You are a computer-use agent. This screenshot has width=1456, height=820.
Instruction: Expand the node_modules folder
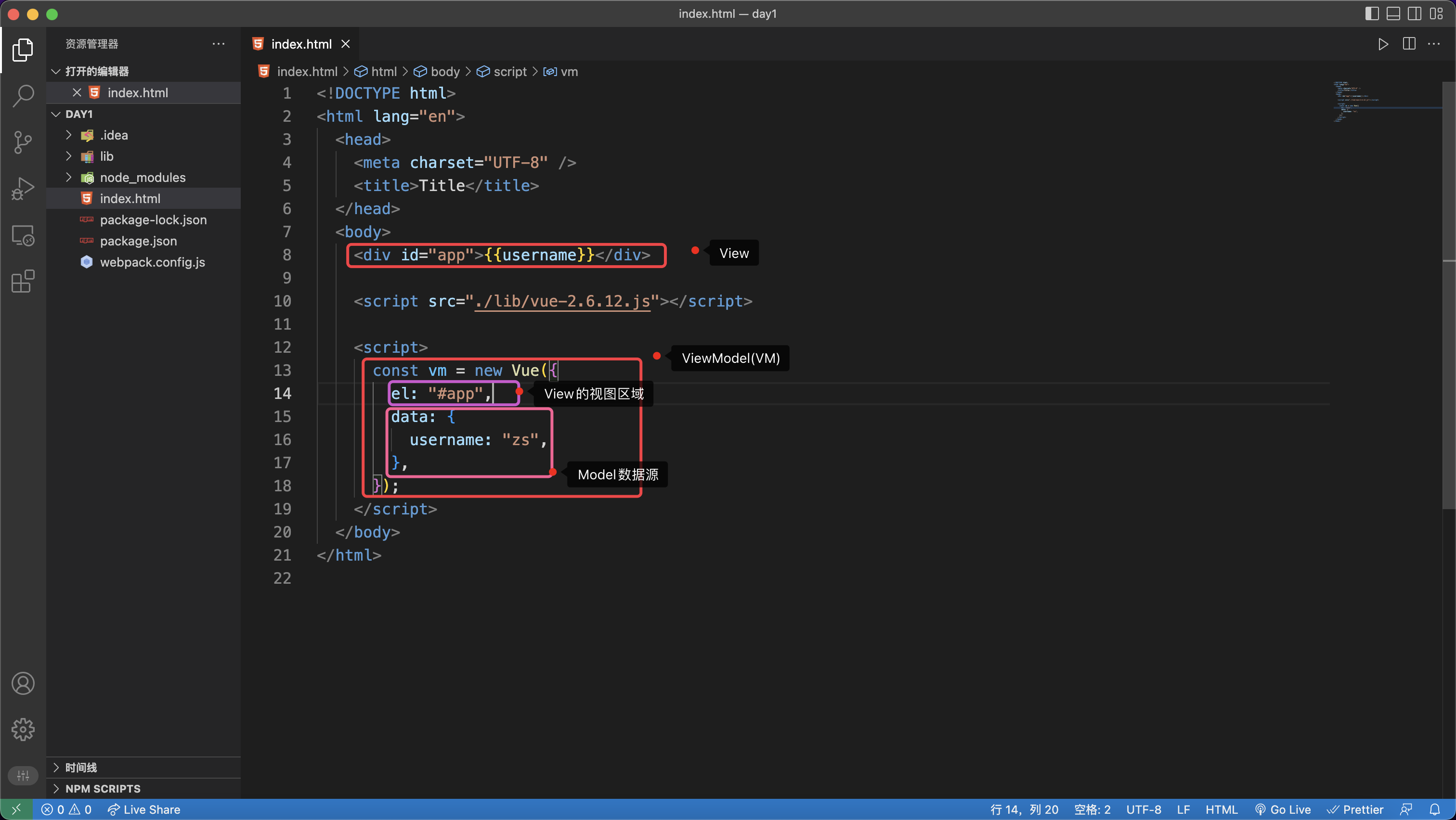point(143,177)
